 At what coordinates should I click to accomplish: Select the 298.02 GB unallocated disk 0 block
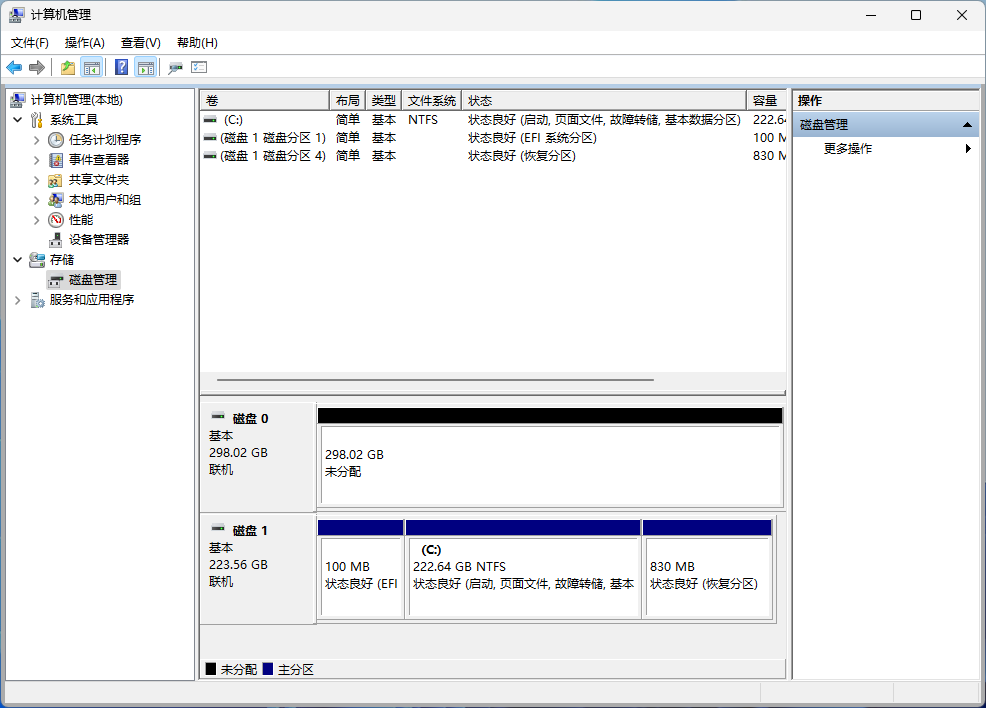pyautogui.click(x=549, y=464)
